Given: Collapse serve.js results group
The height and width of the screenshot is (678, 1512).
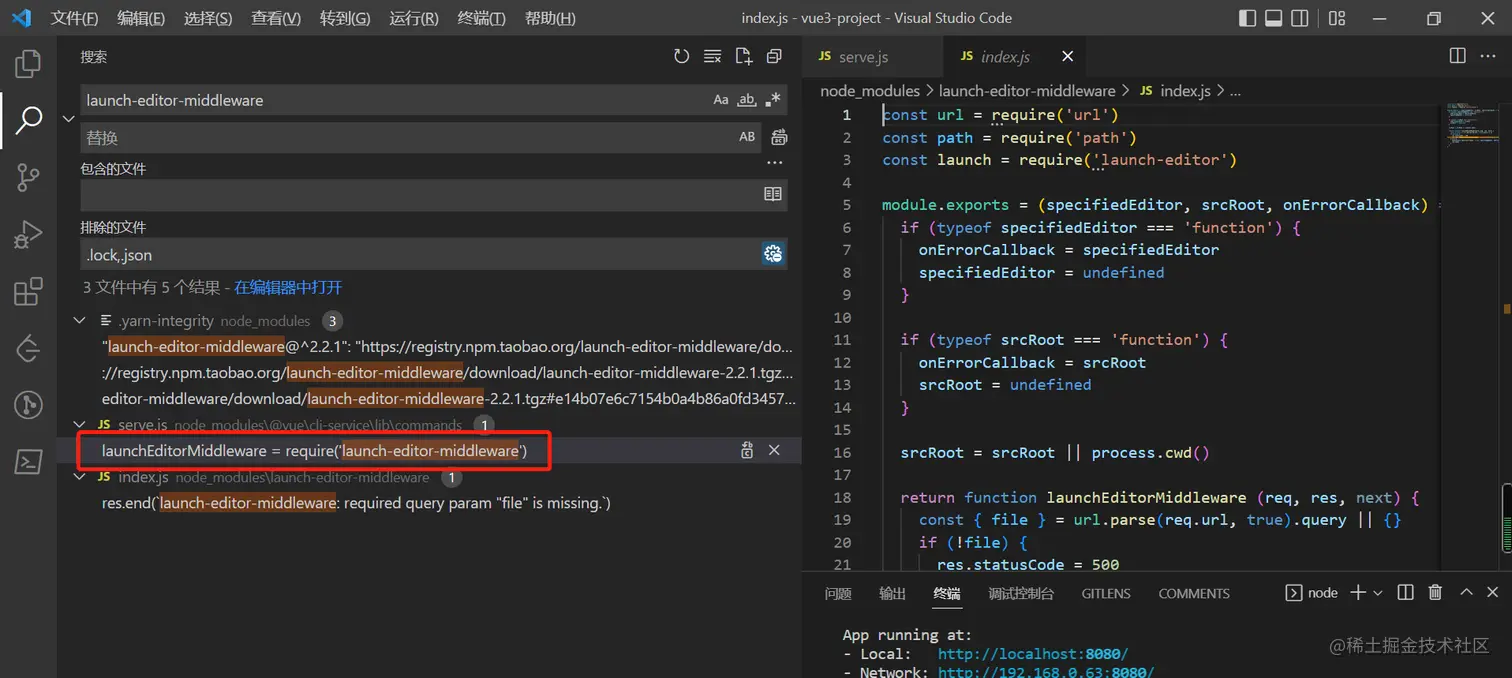Looking at the screenshot, I should [80, 425].
